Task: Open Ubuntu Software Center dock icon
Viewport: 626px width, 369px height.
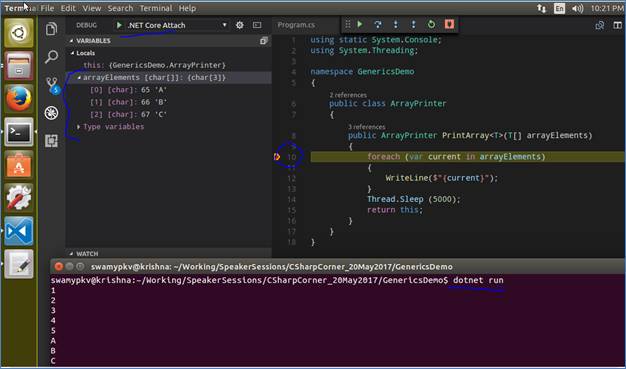Action: click(x=18, y=165)
